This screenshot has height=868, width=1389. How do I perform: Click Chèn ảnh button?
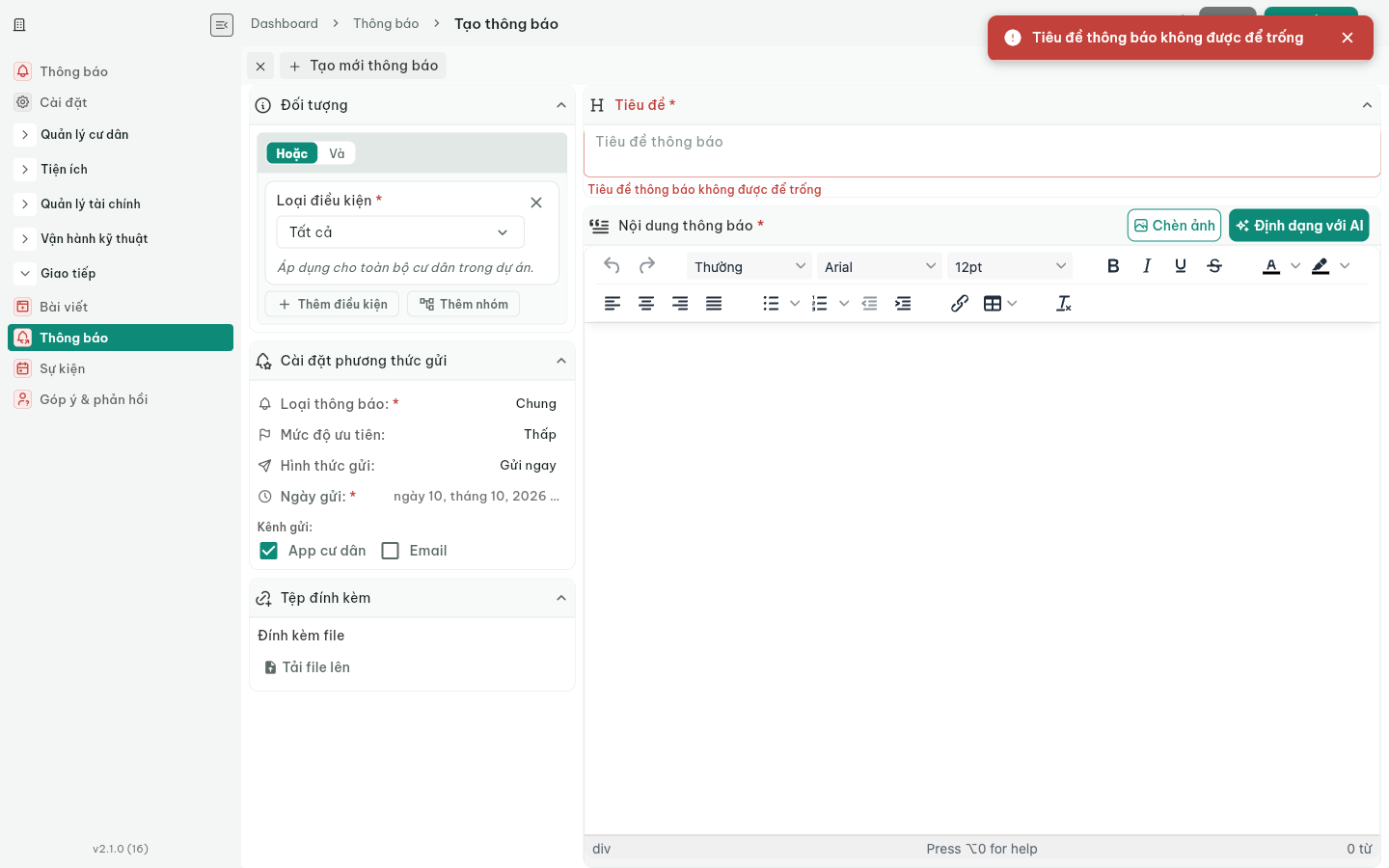pos(1174,226)
